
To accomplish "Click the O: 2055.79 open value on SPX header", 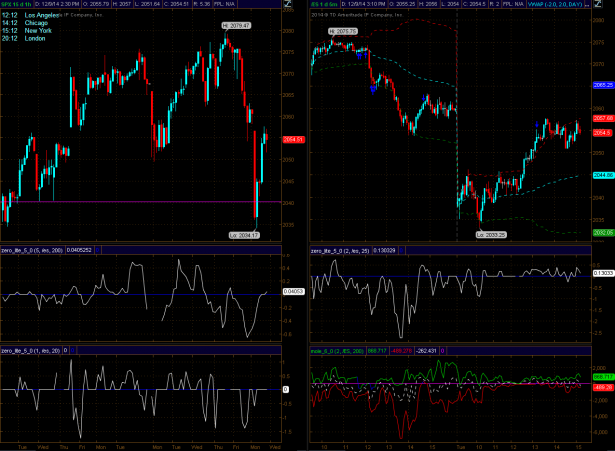I will click(x=96, y=4).
